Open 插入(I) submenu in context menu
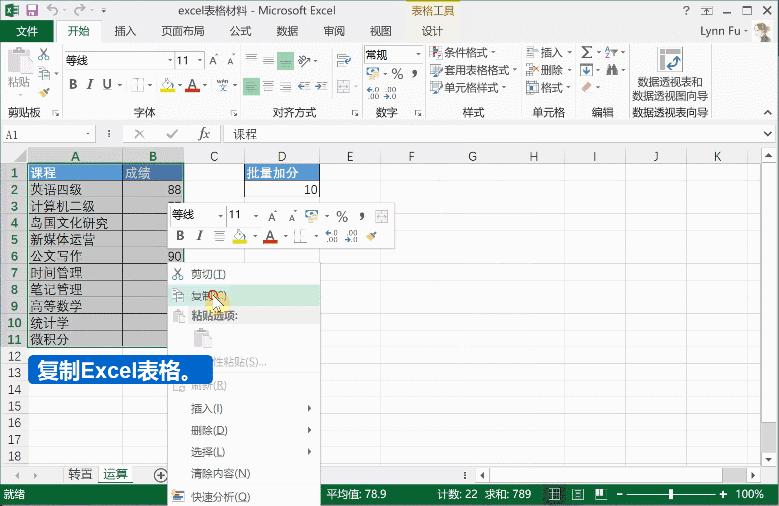779x506 pixels. click(x=244, y=409)
